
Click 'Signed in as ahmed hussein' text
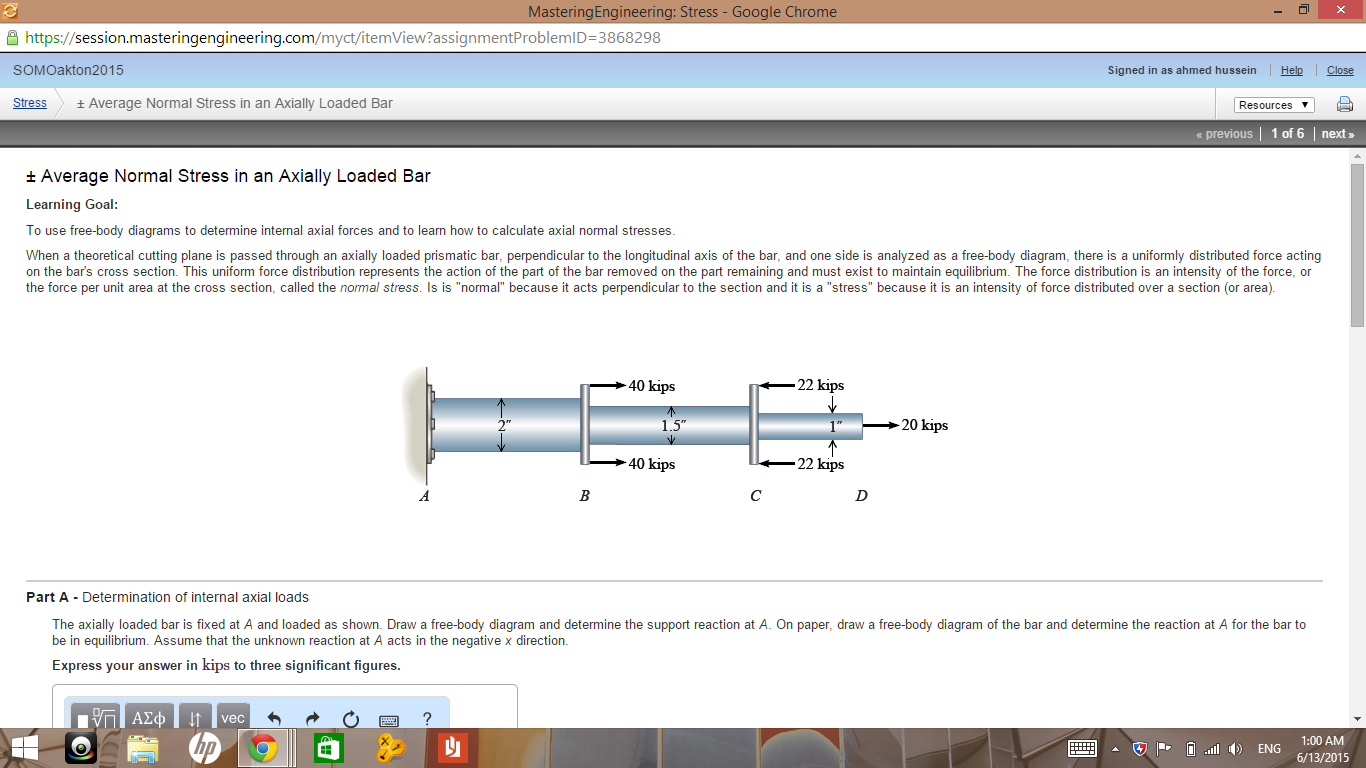point(1182,70)
